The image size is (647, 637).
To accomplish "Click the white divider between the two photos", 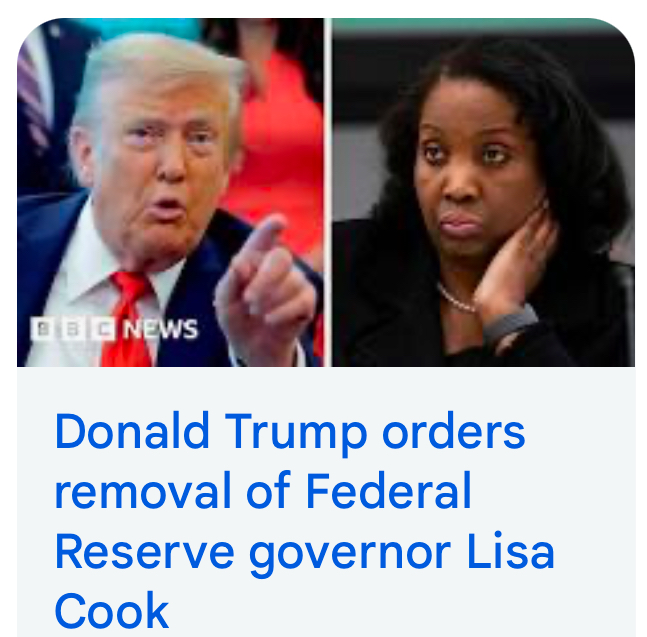I will (x=328, y=192).
